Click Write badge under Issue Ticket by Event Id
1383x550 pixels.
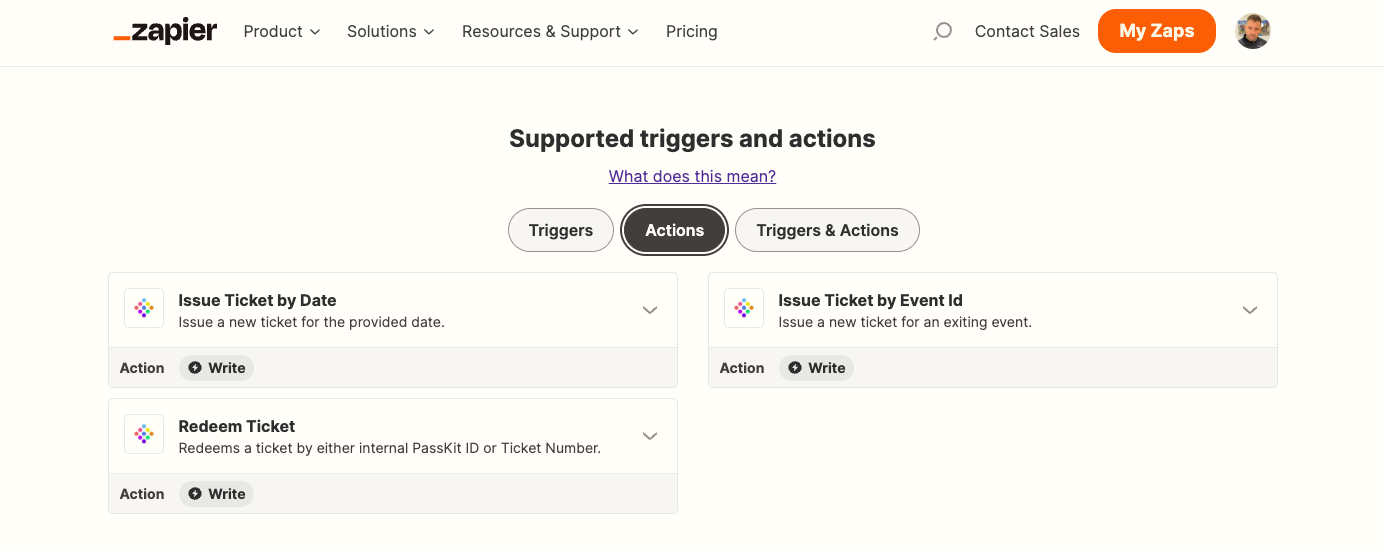click(x=817, y=368)
